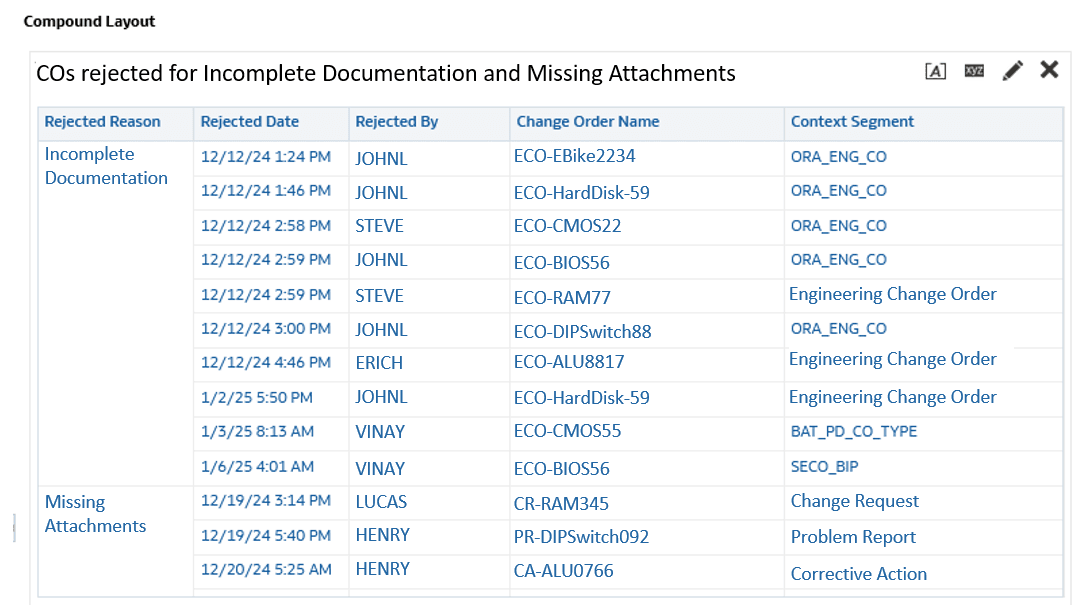Open the CR-RAM345 change request link
The width and height of the screenshot is (1077, 605).
560,503
